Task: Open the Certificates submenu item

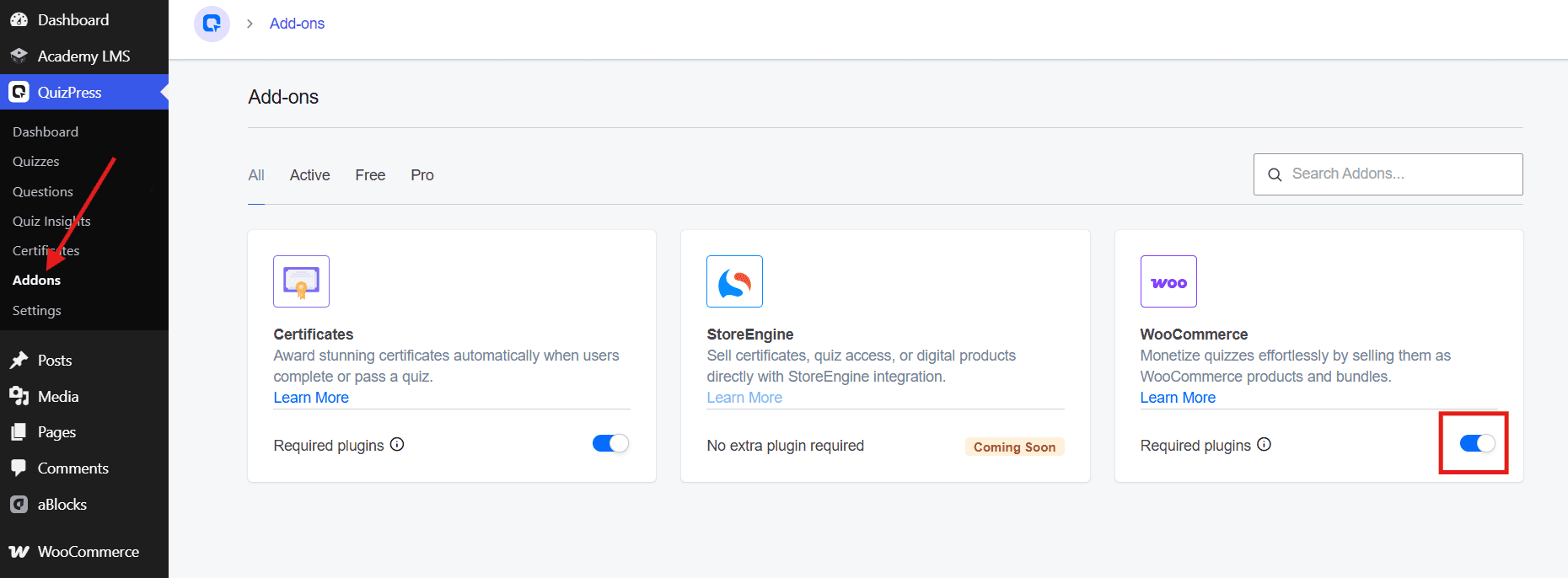Action: coord(46,250)
